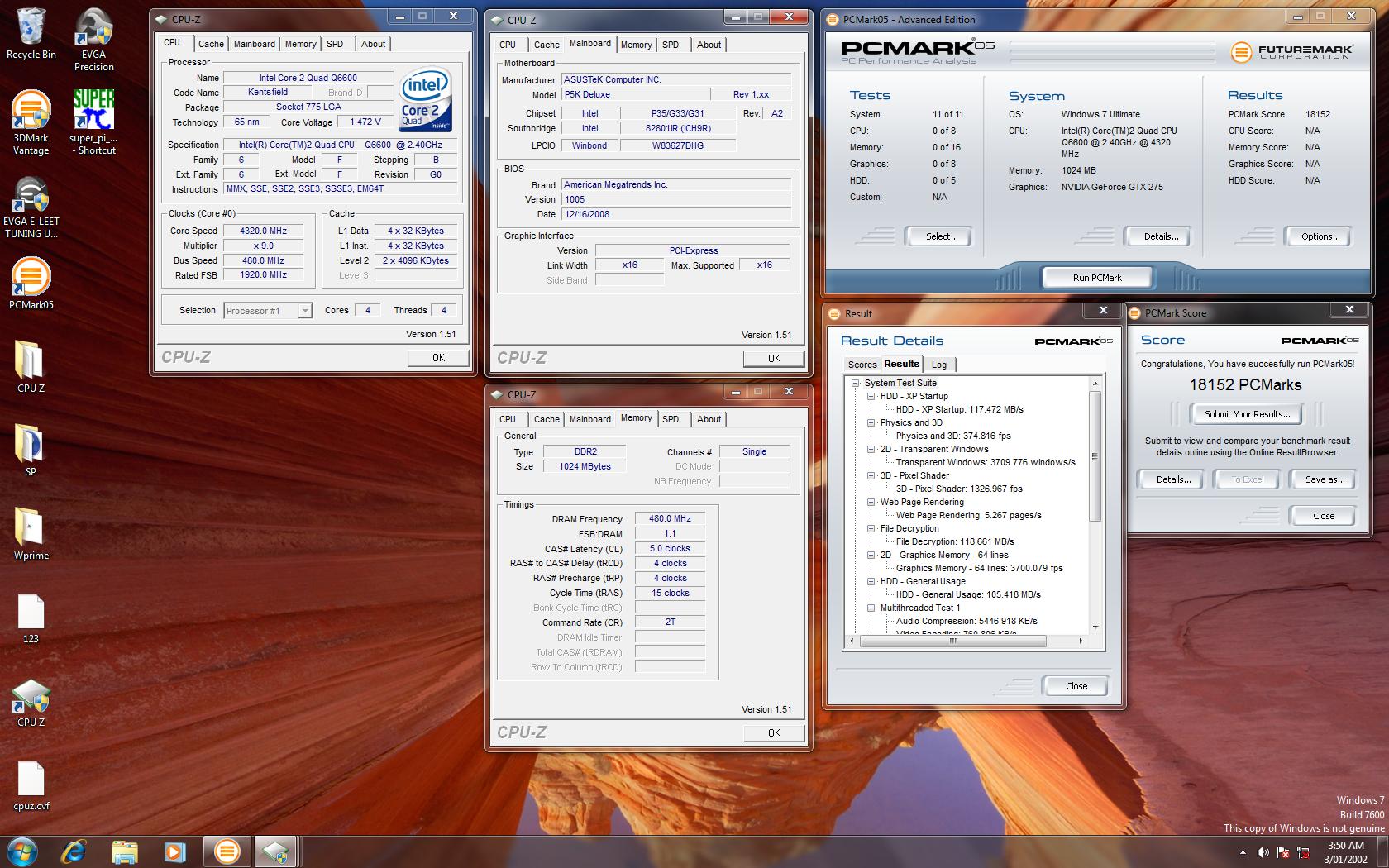Click the DRAM Frequency value 480.0 MHz
The height and width of the screenshot is (868, 1389).
pyautogui.click(x=670, y=519)
